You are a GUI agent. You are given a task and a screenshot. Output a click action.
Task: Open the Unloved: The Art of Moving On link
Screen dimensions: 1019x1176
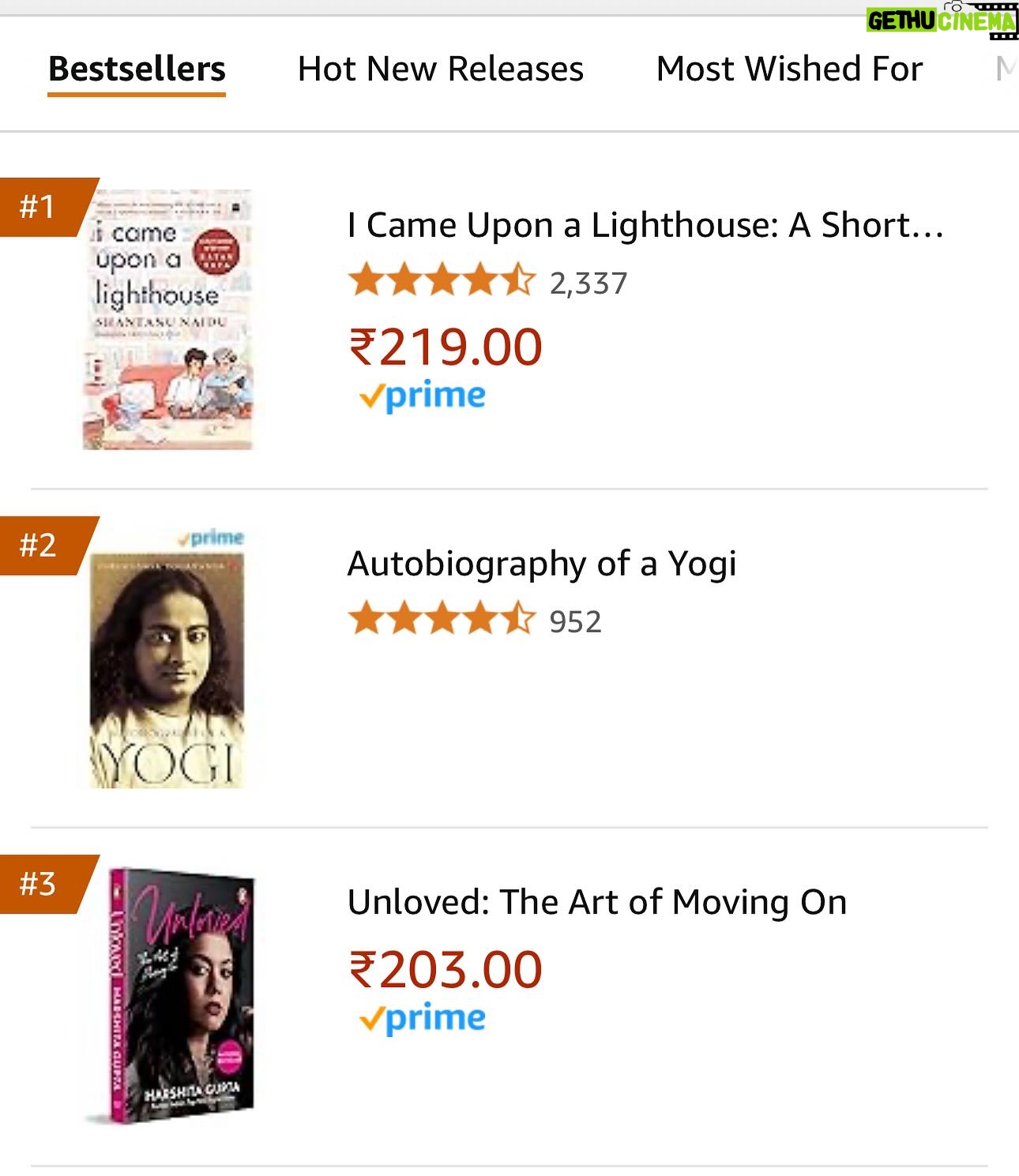click(x=597, y=902)
